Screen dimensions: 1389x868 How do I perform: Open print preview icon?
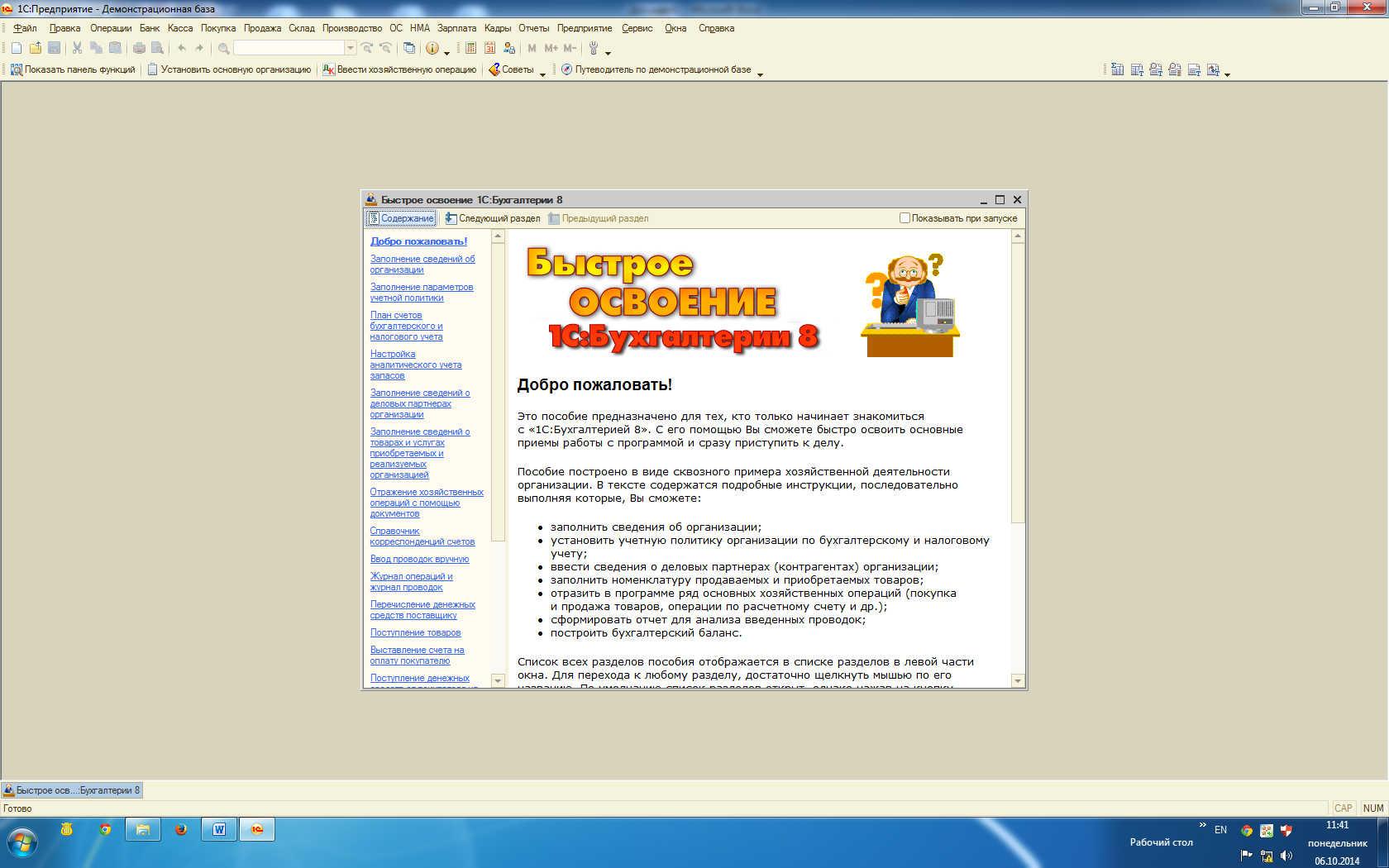pos(157,48)
